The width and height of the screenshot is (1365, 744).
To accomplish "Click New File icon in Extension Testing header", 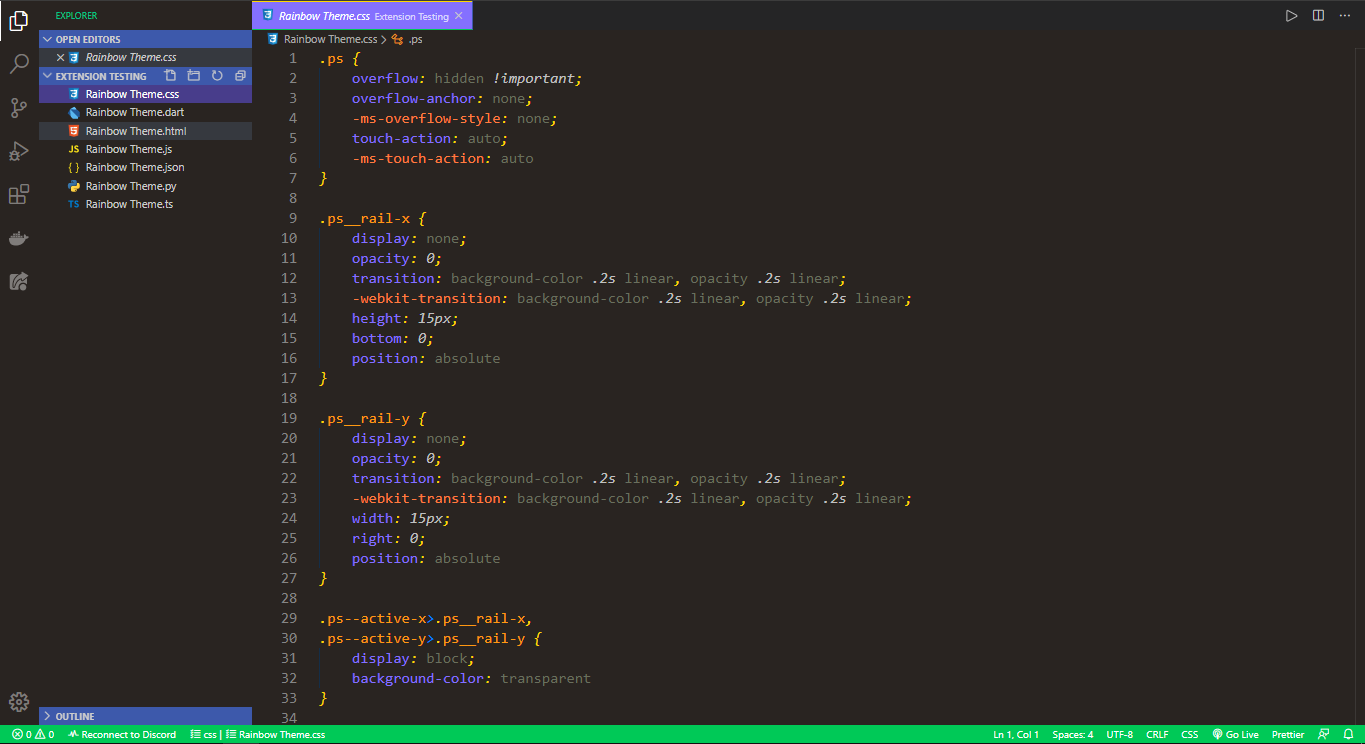I will tap(171, 76).
